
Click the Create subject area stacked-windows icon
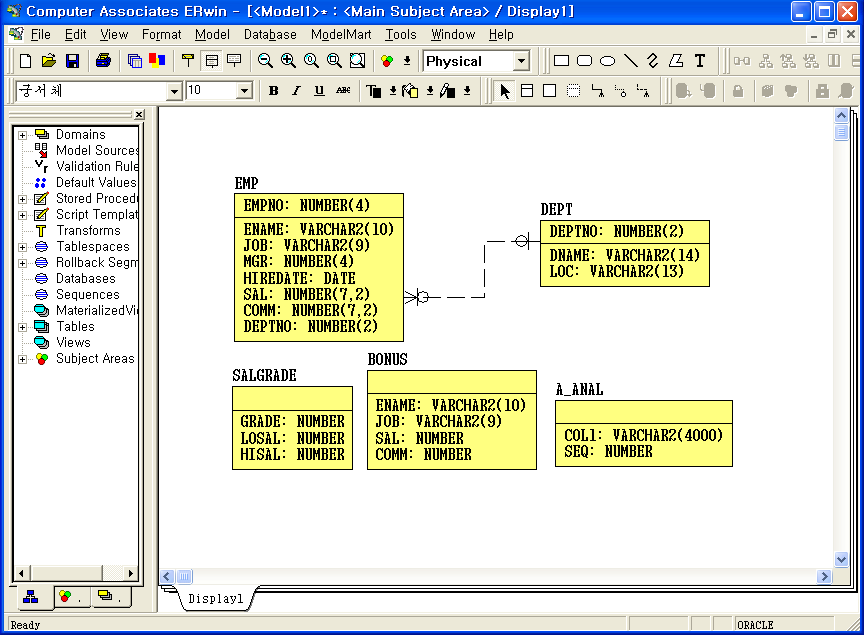(x=134, y=61)
